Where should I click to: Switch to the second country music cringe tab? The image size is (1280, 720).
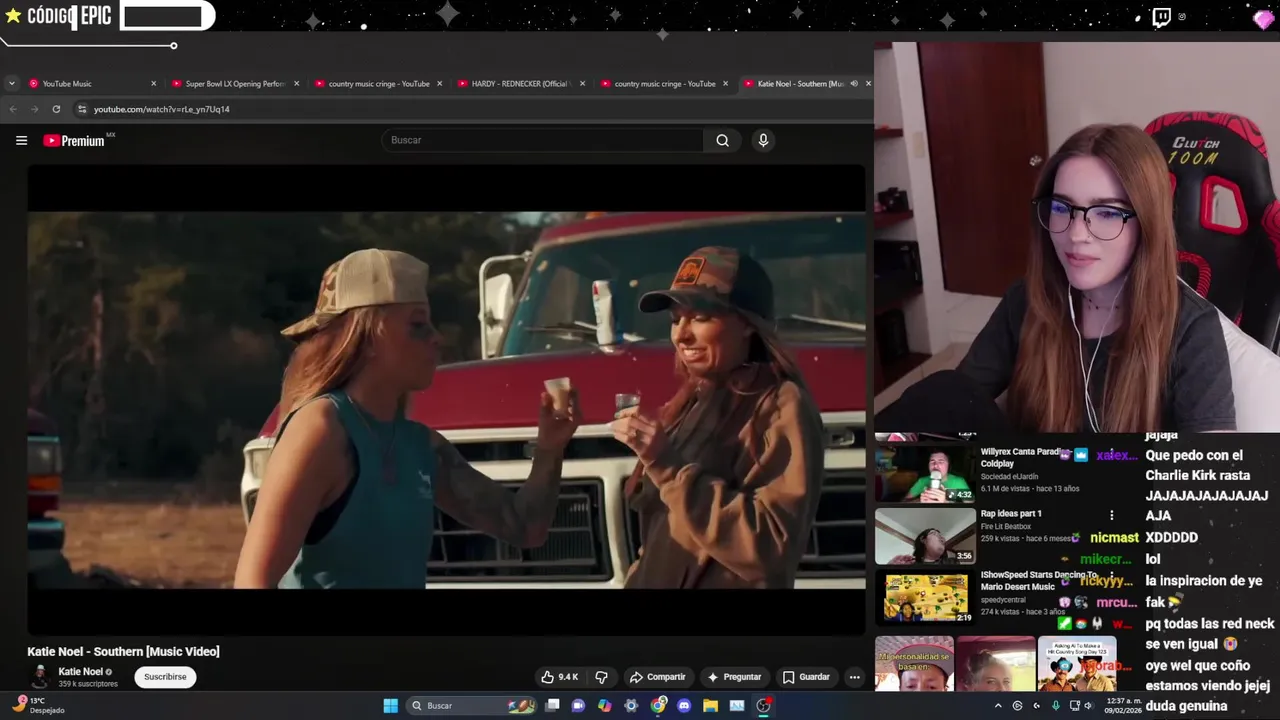point(665,84)
